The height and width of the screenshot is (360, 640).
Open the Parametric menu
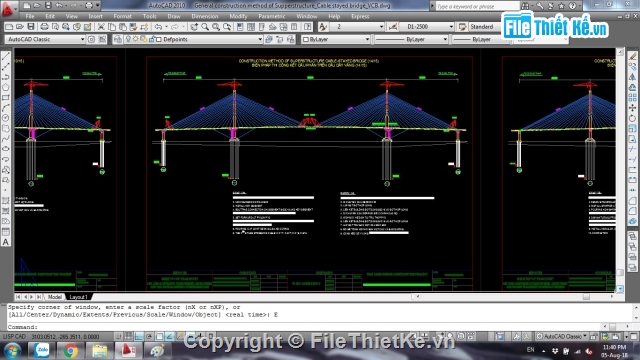coord(271,16)
